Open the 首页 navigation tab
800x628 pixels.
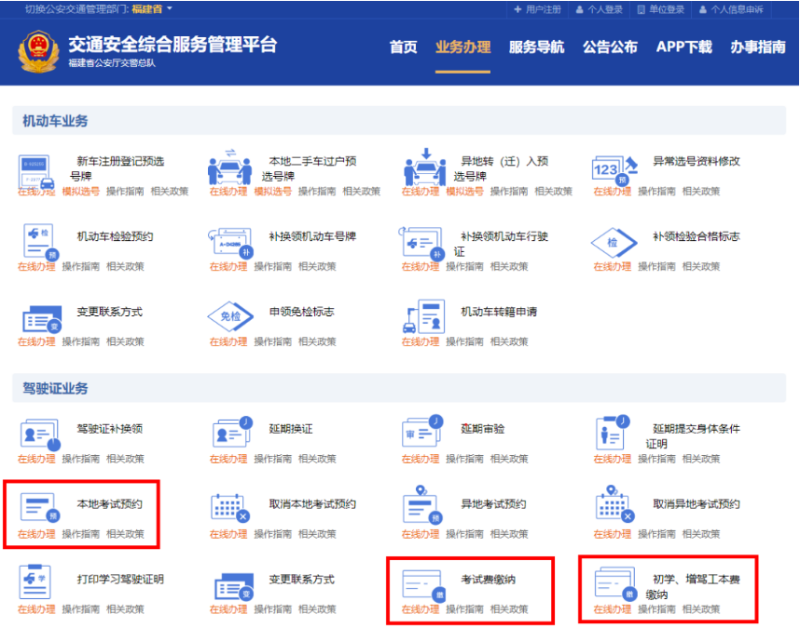tap(403, 47)
